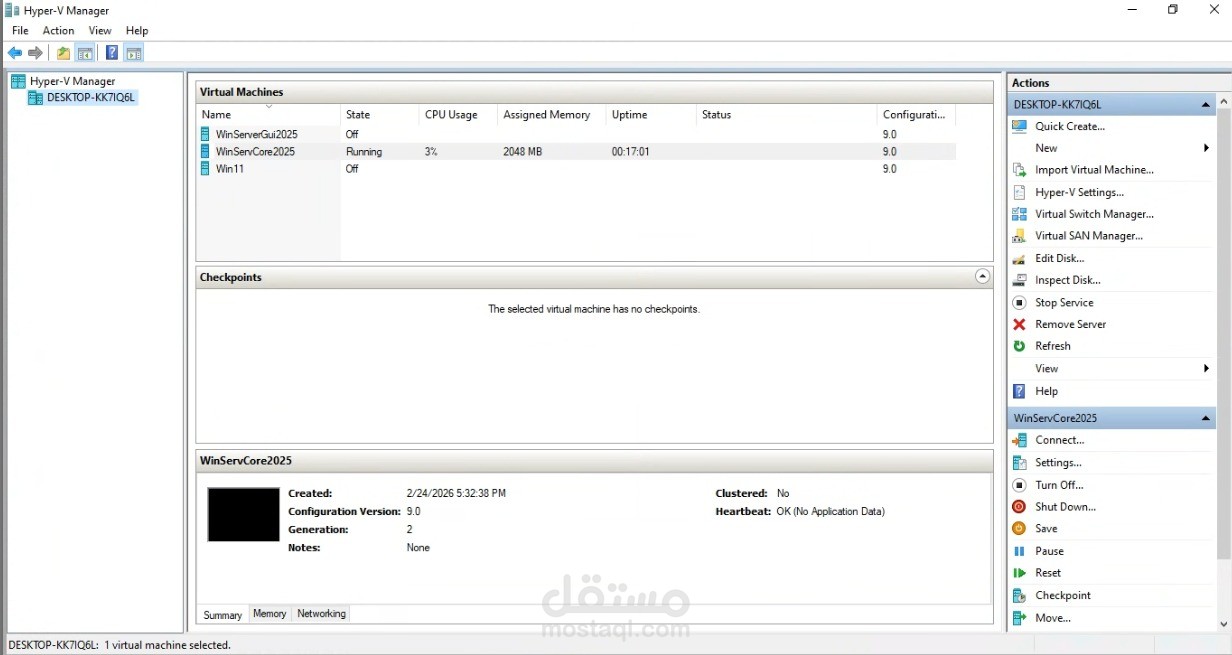Image resolution: width=1232 pixels, height=655 pixels.
Task: Click the 00:17:01 uptime cell
Action: [x=631, y=152]
